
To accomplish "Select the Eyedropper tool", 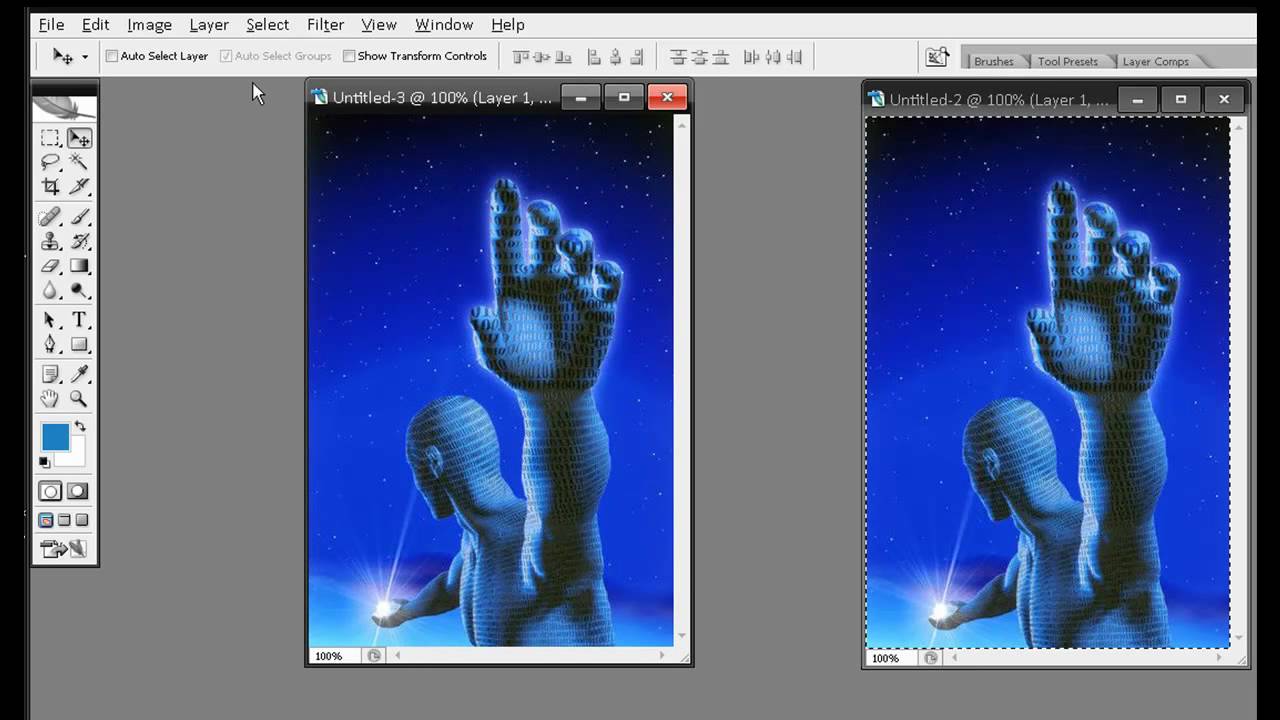I will point(79,374).
